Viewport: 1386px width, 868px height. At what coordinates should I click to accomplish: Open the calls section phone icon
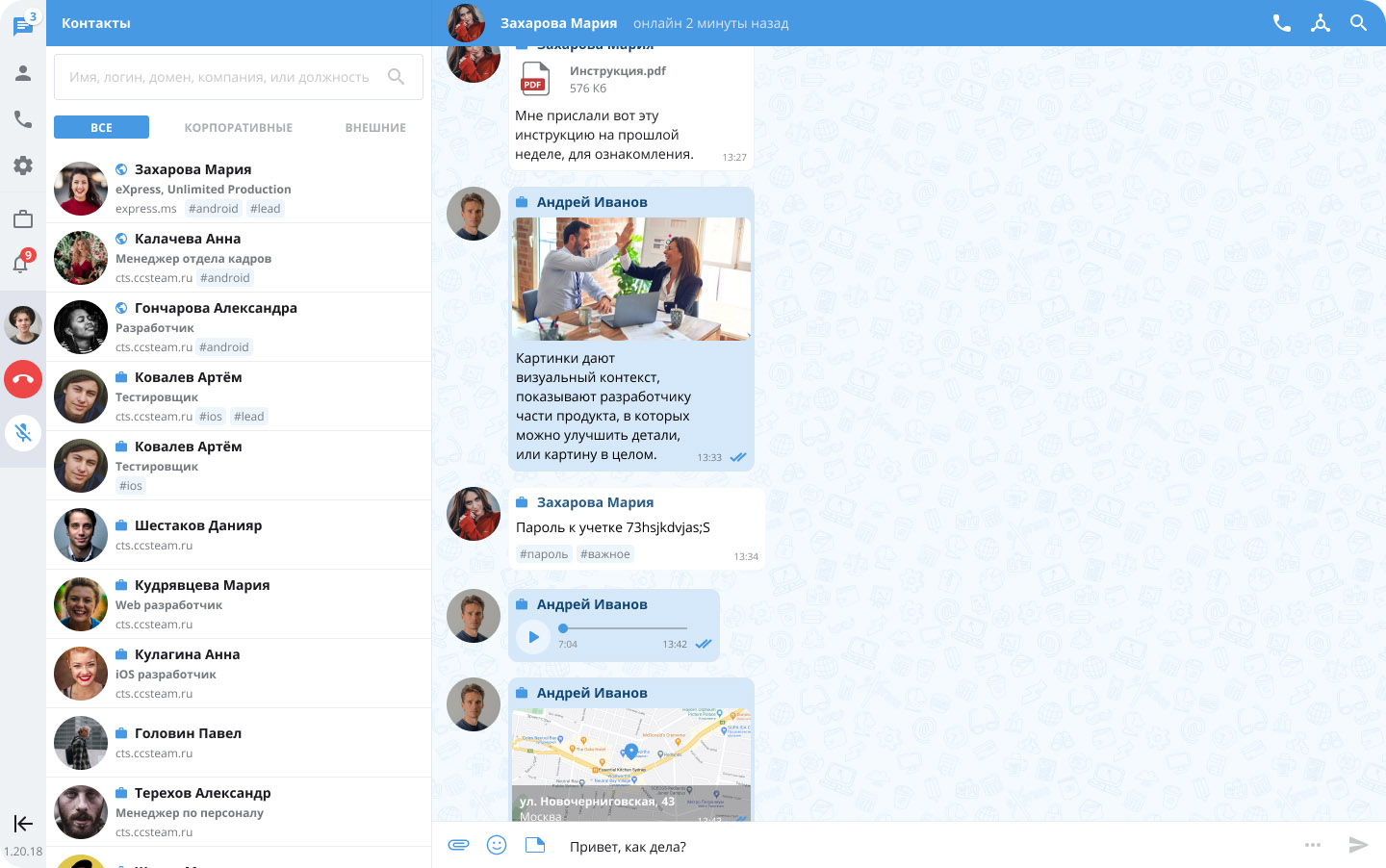(x=23, y=119)
